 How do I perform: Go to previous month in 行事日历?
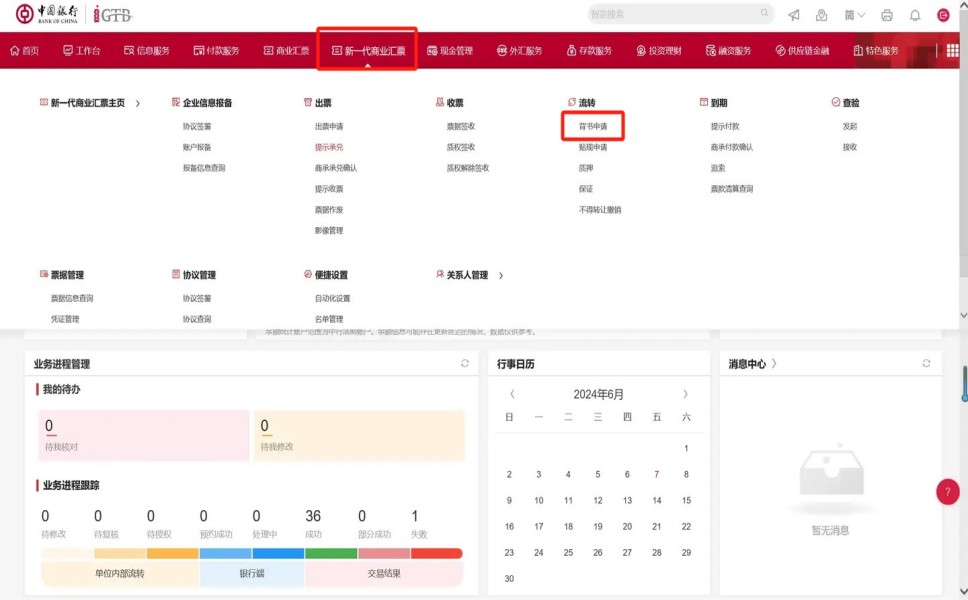pyautogui.click(x=512, y=394)
